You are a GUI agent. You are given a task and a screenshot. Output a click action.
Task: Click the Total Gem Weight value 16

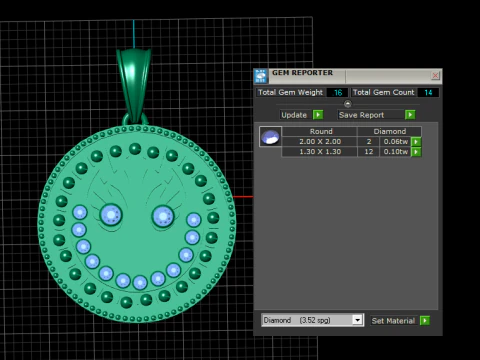[338, 93]
